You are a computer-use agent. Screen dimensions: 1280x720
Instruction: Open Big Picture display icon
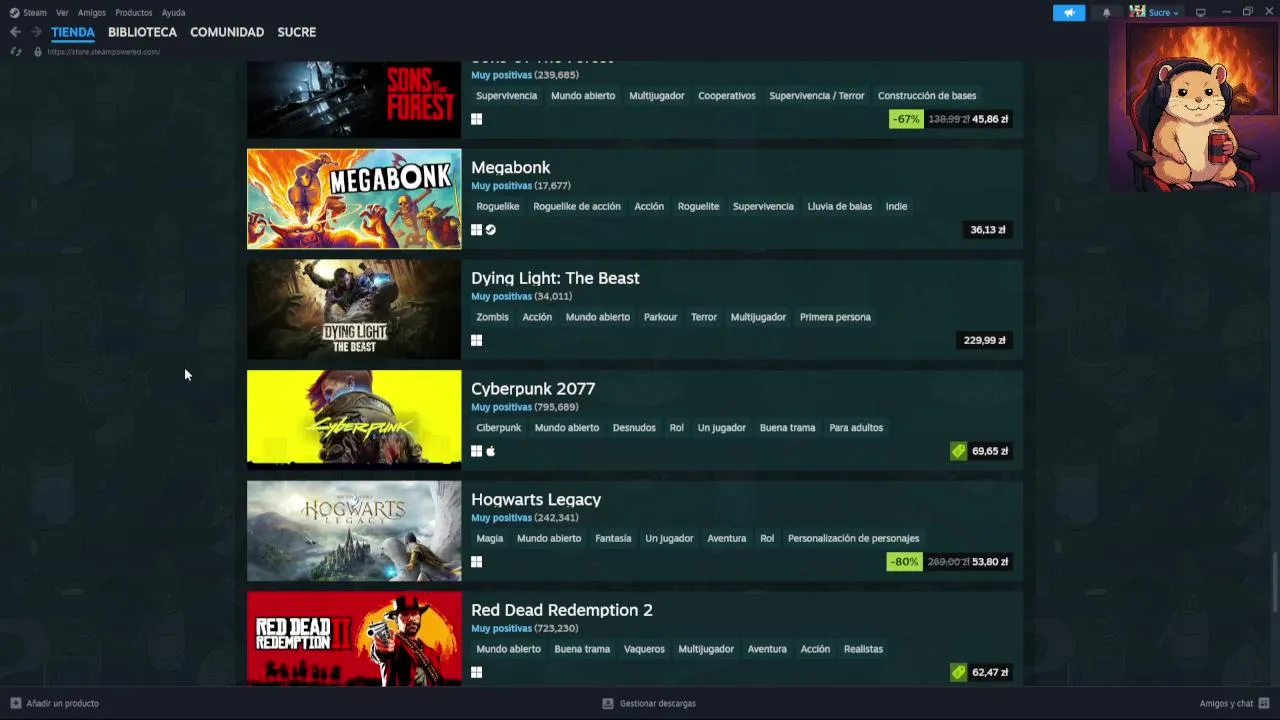1200,13
